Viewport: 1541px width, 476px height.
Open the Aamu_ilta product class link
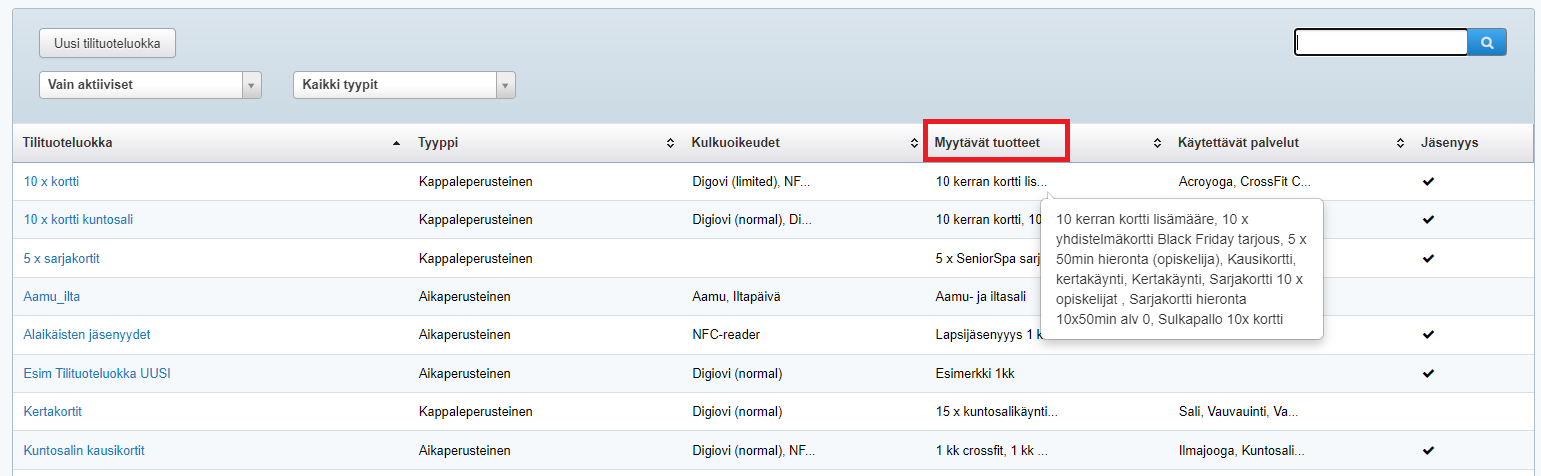(x=51, y=297)
